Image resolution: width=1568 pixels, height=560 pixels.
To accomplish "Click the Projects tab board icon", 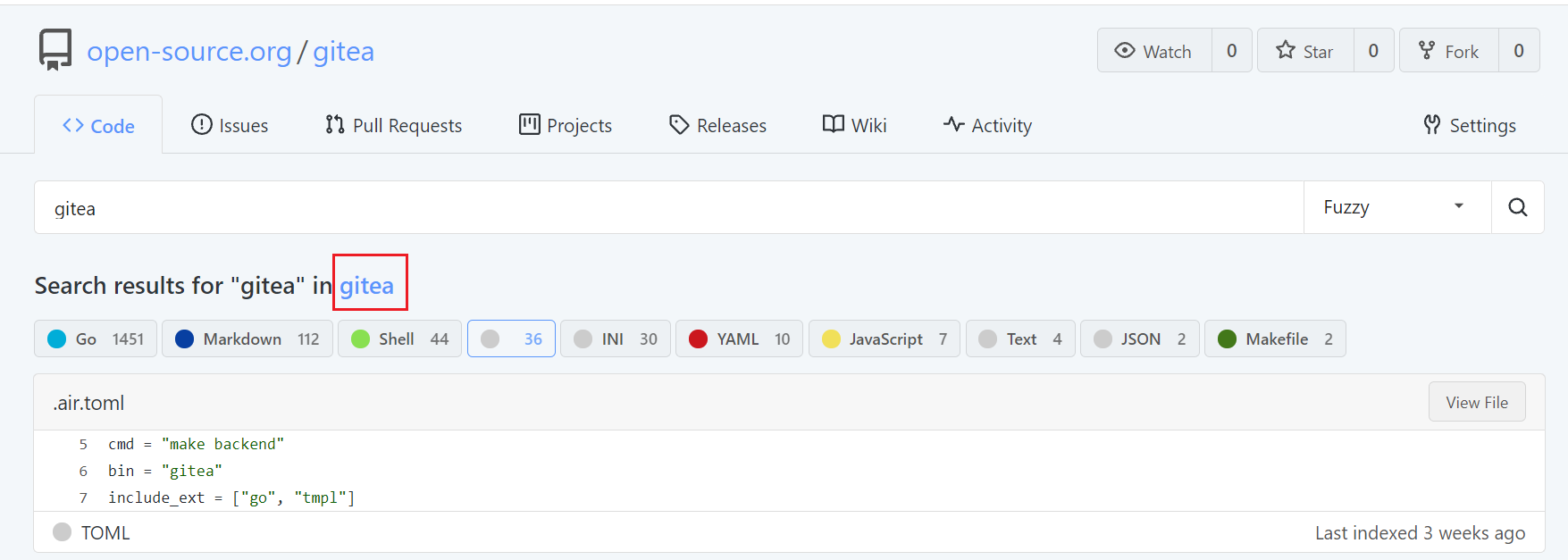I will (x=530, y=124).
